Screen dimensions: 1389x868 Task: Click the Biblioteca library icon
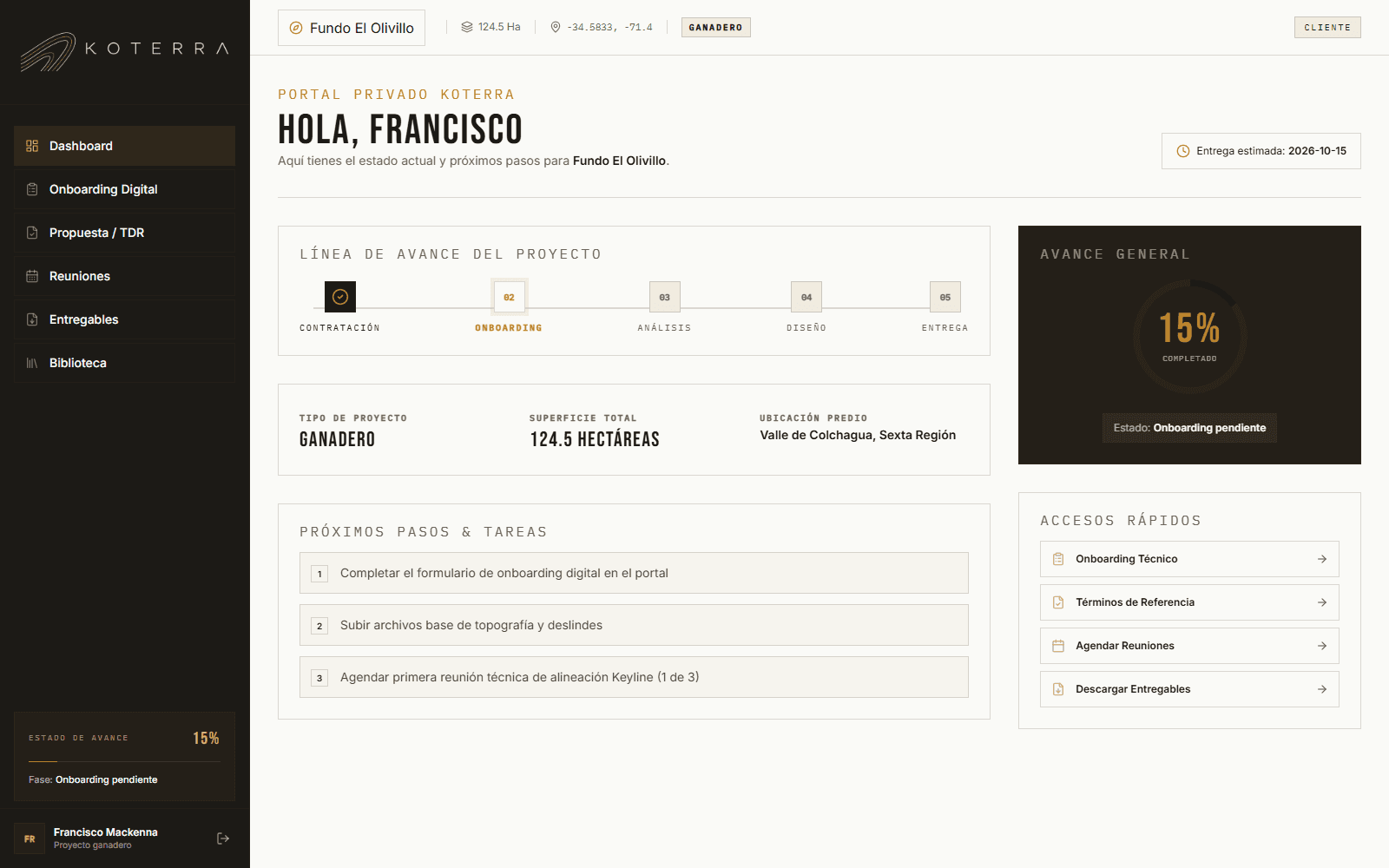(x=32, y=363)
